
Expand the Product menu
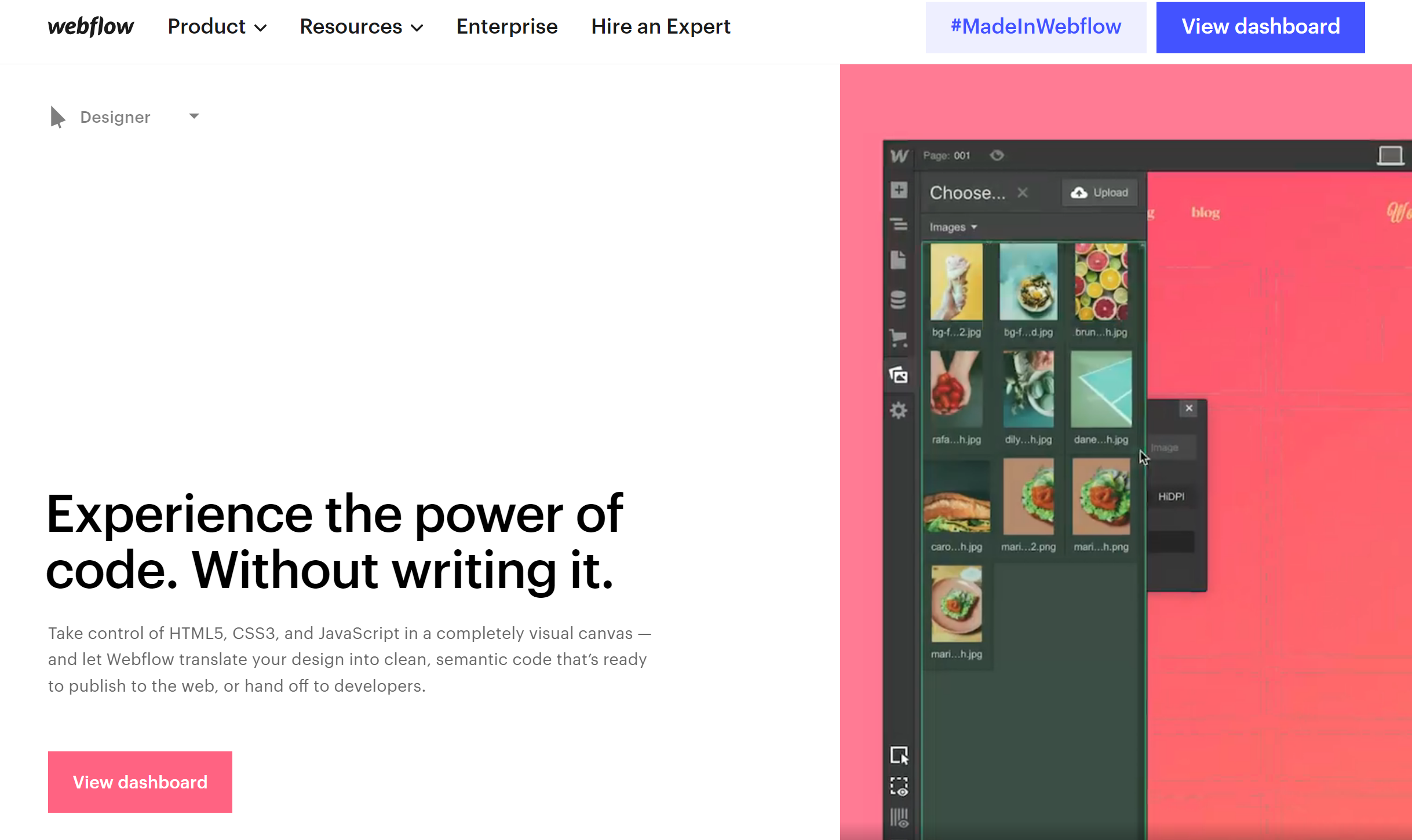217,27
